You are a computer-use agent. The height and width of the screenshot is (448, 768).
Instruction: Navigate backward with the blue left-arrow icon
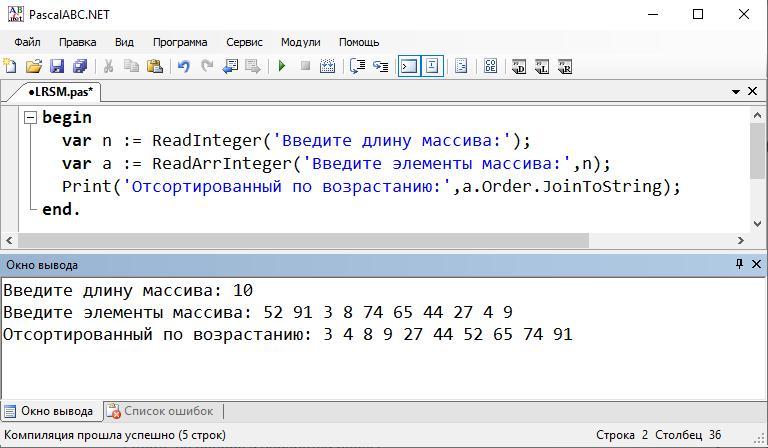[x=230, y=66]
